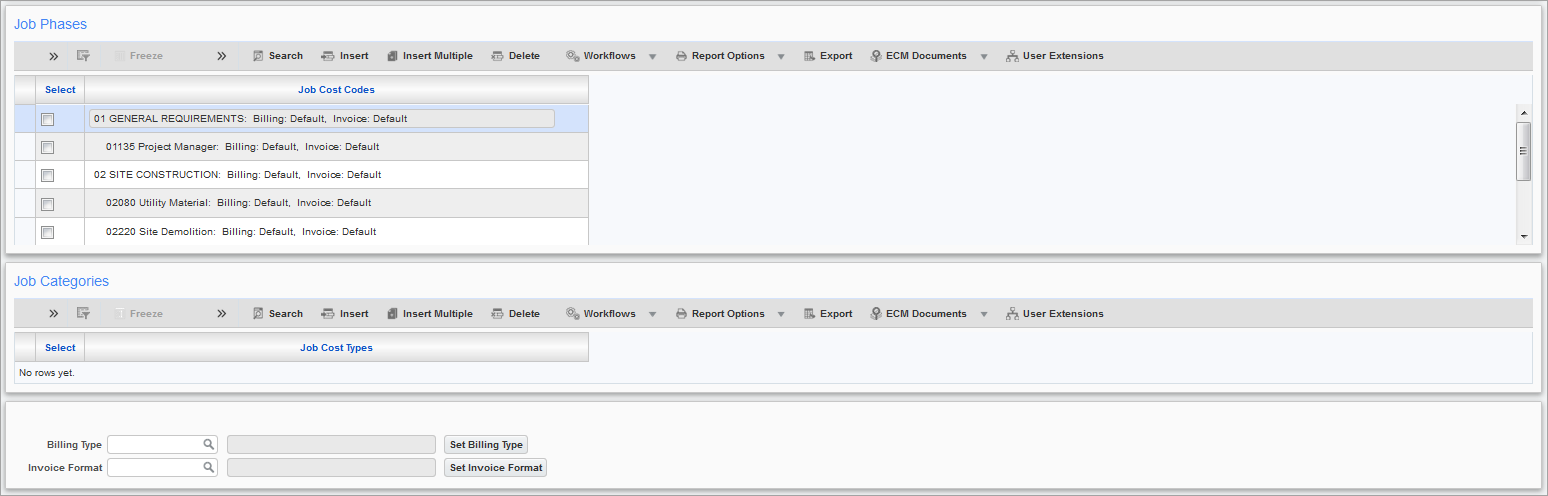1548x496 pixels.
Task: Sort by Job Cost Types column header
Action: point(337,348)
